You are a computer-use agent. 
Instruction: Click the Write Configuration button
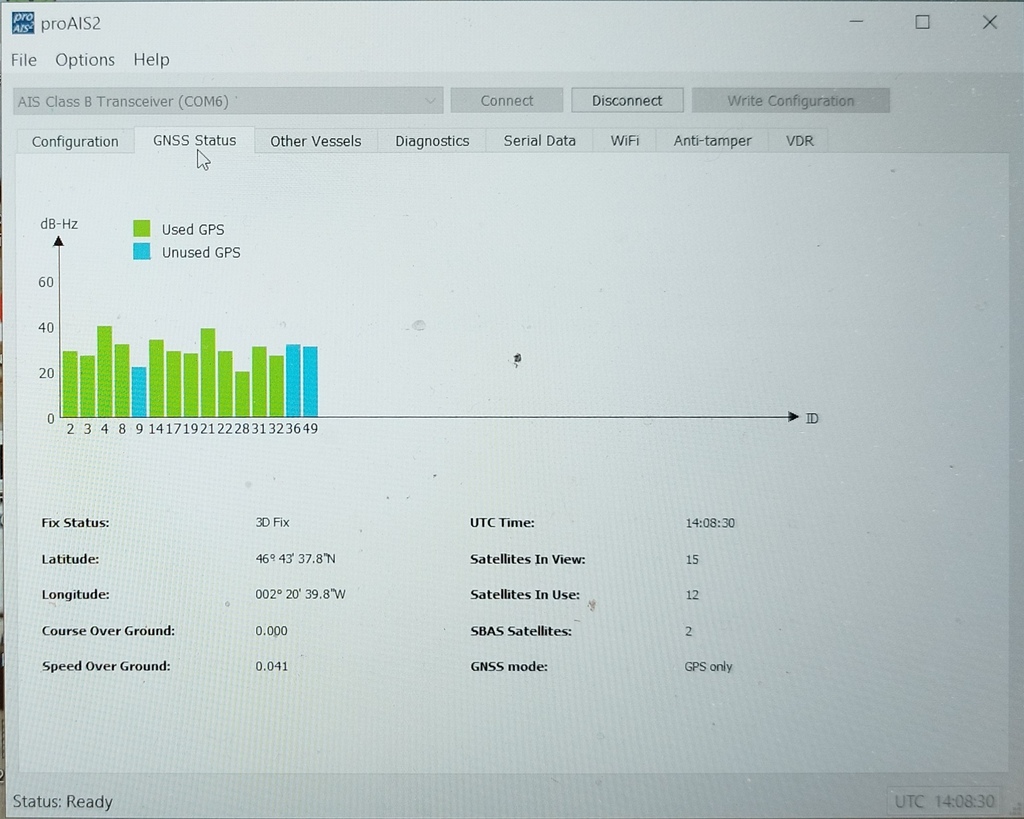[x=791, y=101]
